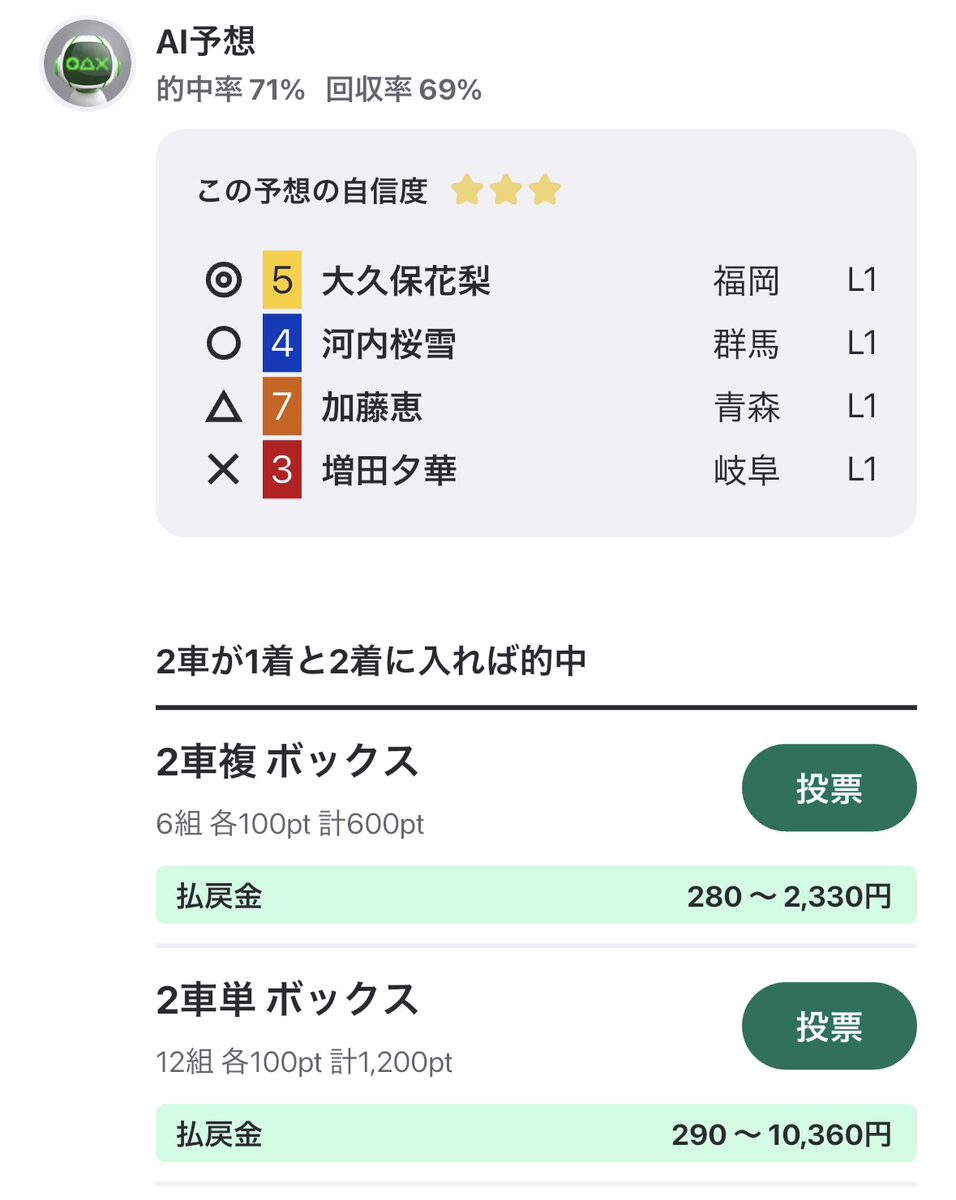
Task: Click the 2車複 ボックス bet heading
Action: (287, 763)
